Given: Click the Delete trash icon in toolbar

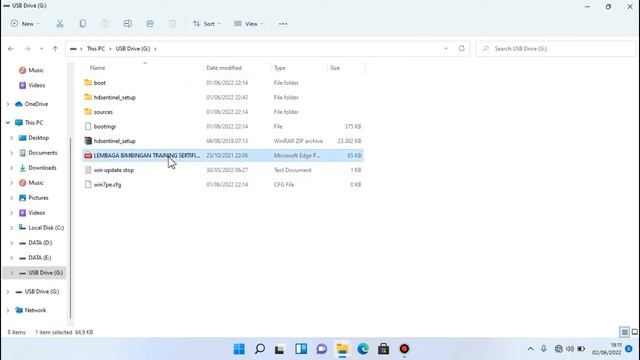Looking at the screenshot, I should point(172,24).
